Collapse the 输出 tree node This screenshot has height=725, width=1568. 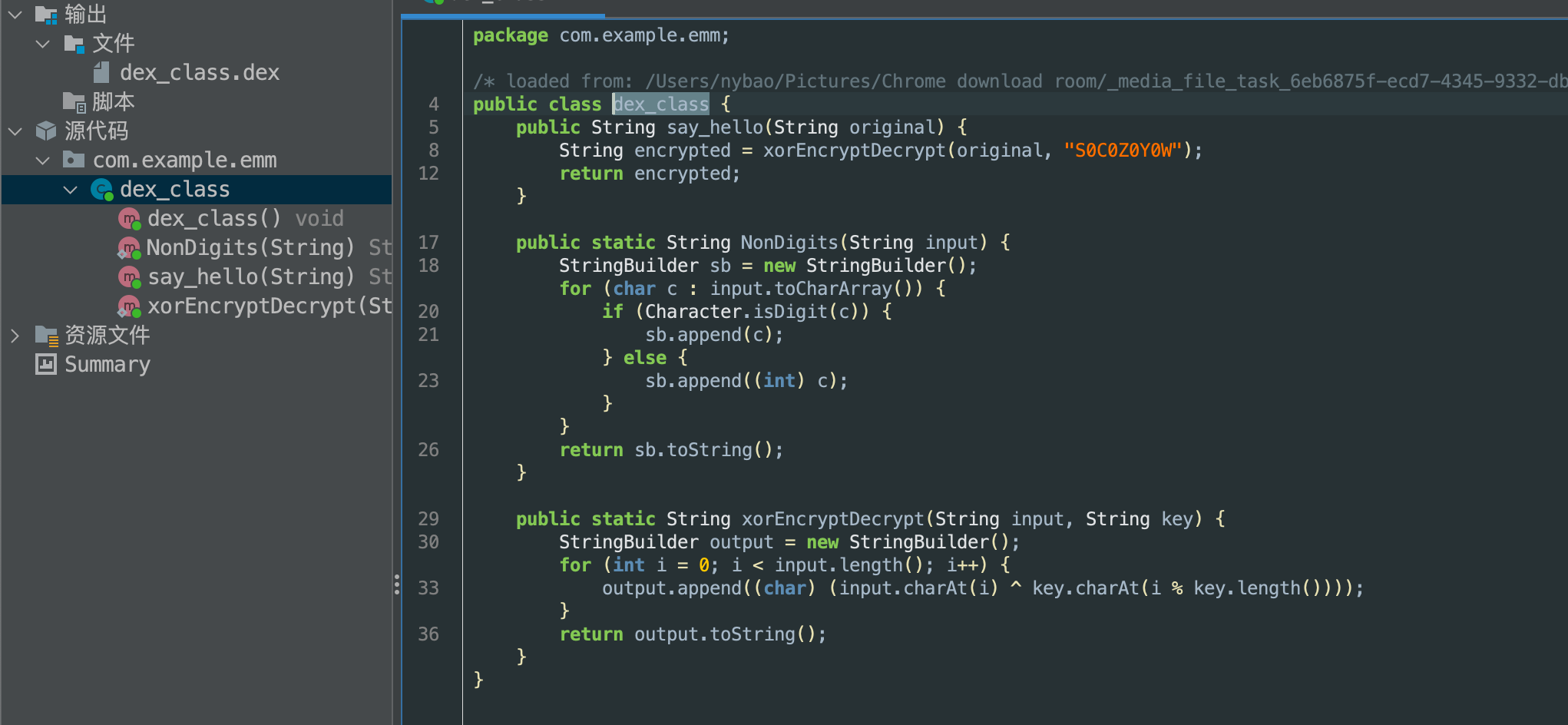coord(15,15)
